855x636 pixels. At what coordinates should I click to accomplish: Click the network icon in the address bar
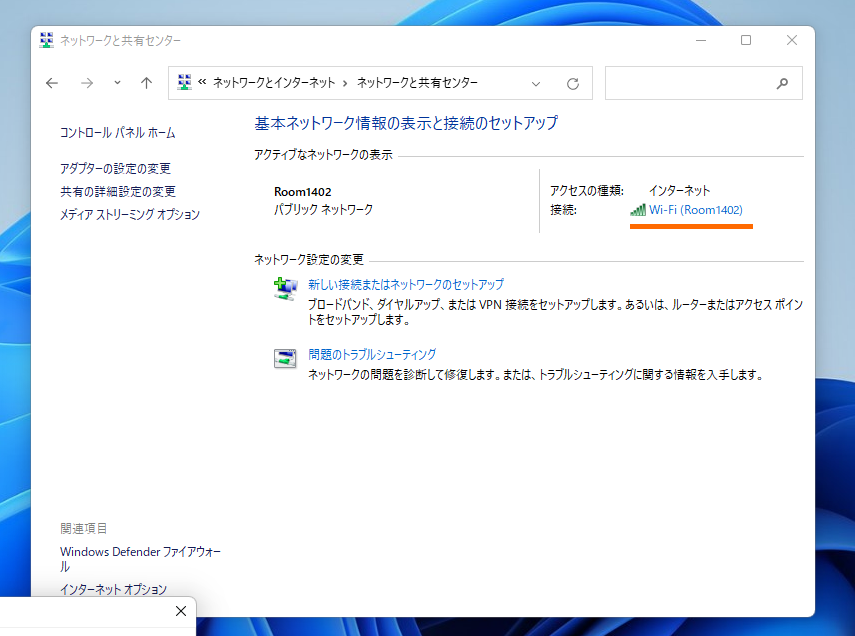(x=185, y=83)
